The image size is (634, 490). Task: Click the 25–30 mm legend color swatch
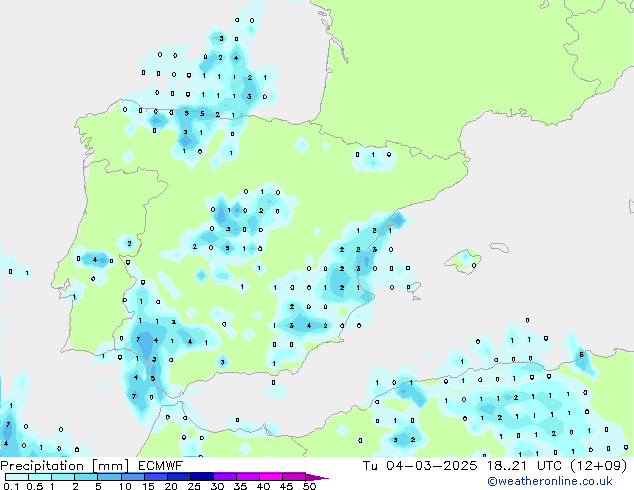click(202, 477)
